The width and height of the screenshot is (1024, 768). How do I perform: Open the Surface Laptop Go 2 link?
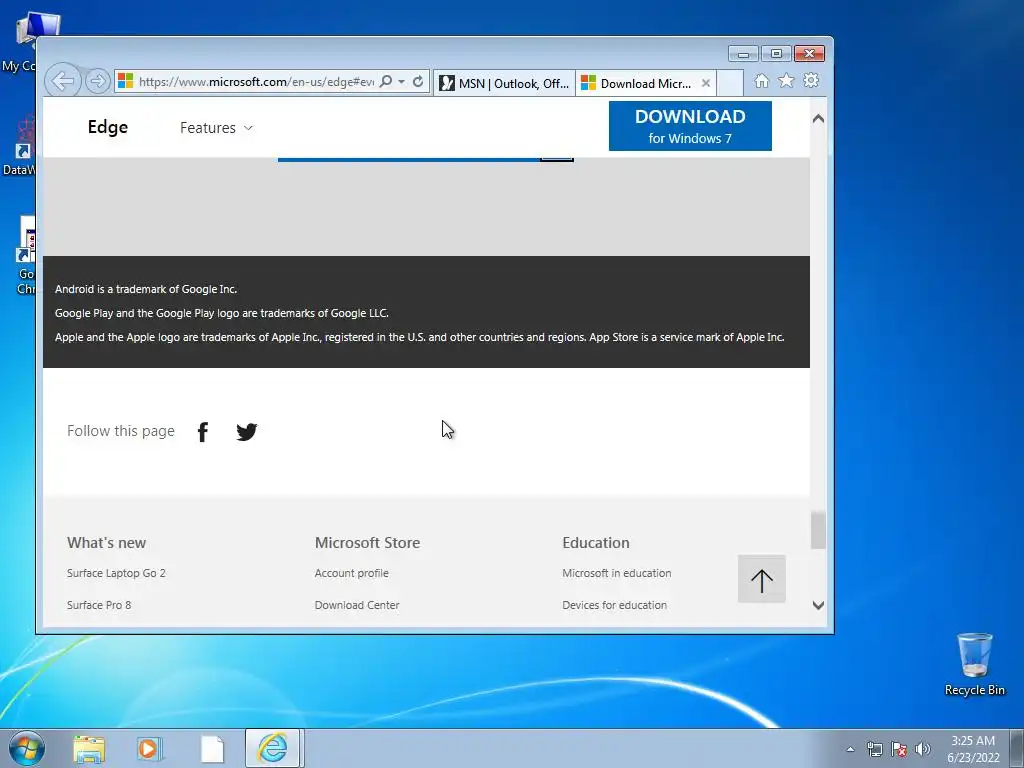click(x=116, y=573)
